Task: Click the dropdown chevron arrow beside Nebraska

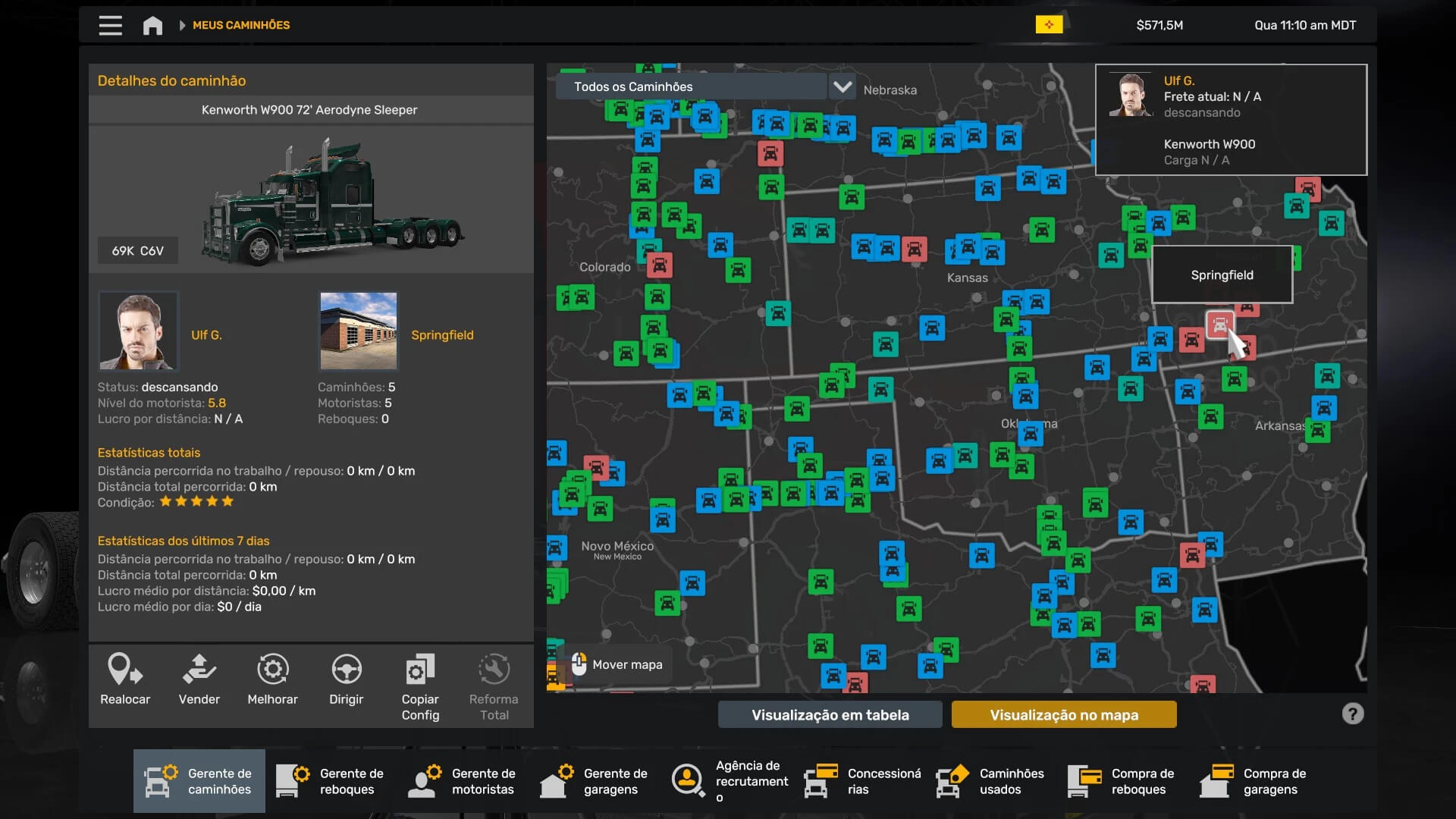Action: coord(843,86)
